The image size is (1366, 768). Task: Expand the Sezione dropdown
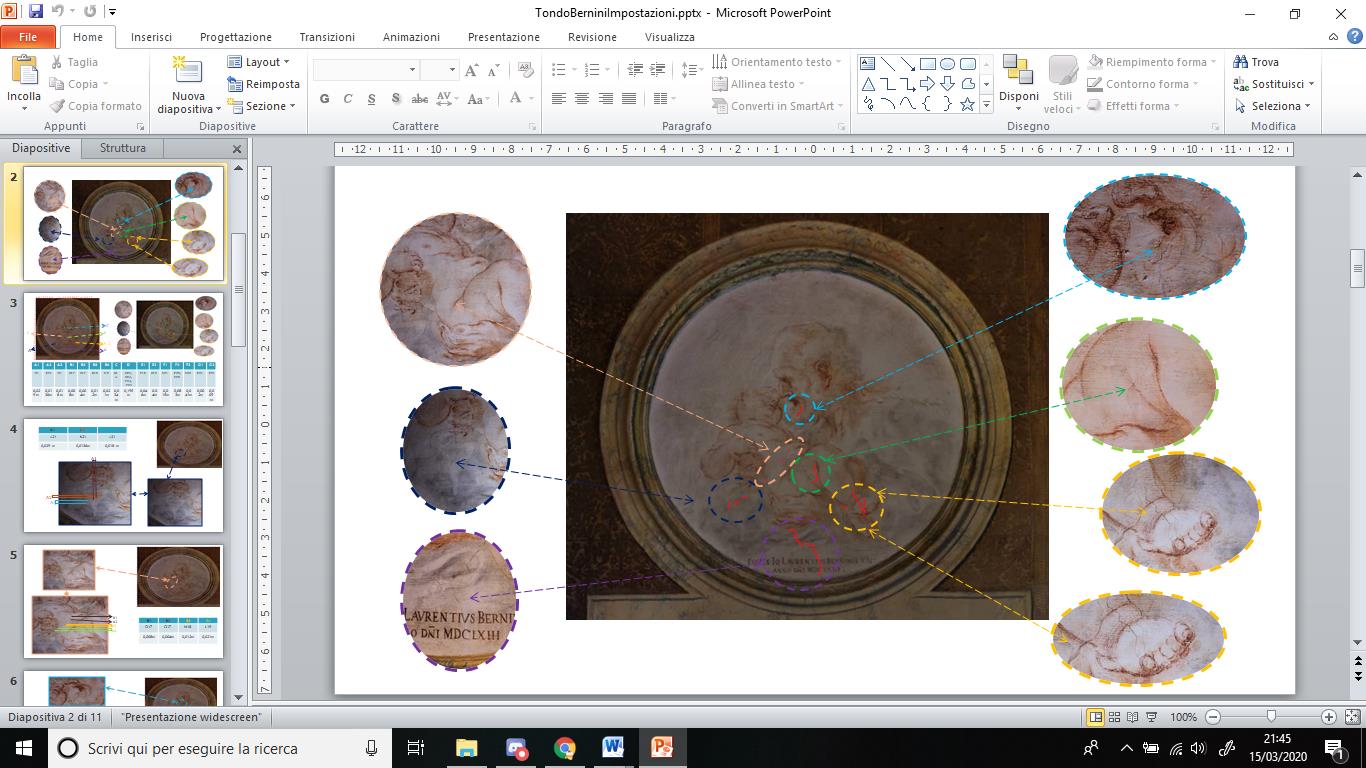[261, 106]
